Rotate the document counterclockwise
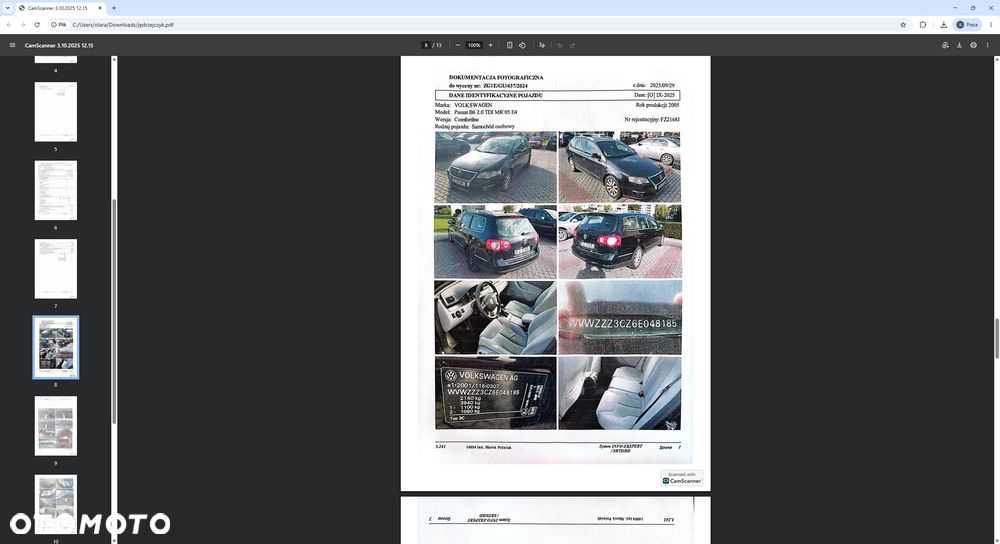 click(x=522, y=45)
